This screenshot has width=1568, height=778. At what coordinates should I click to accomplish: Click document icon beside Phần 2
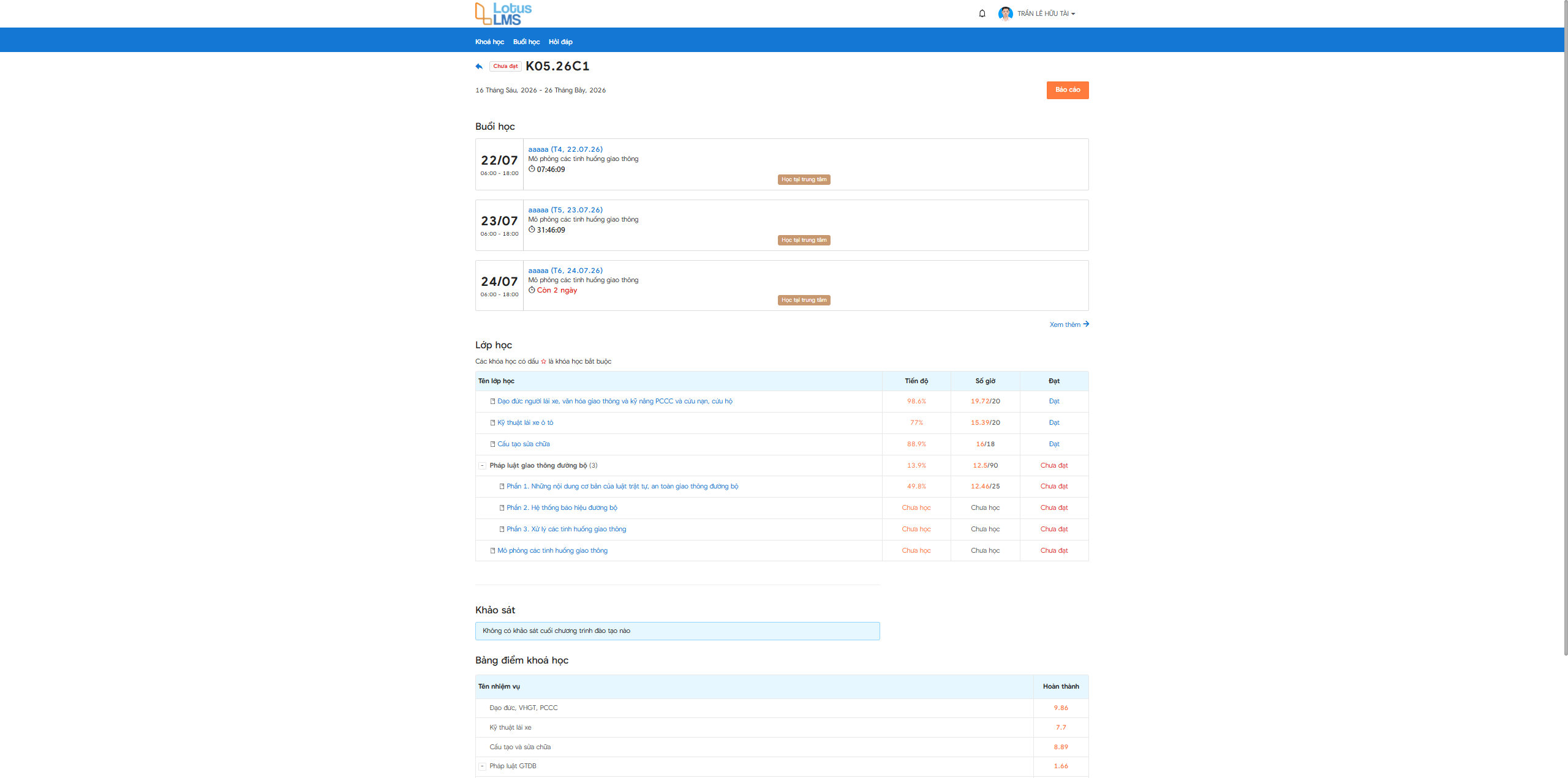pyautogui.click(x=502, y=508)
